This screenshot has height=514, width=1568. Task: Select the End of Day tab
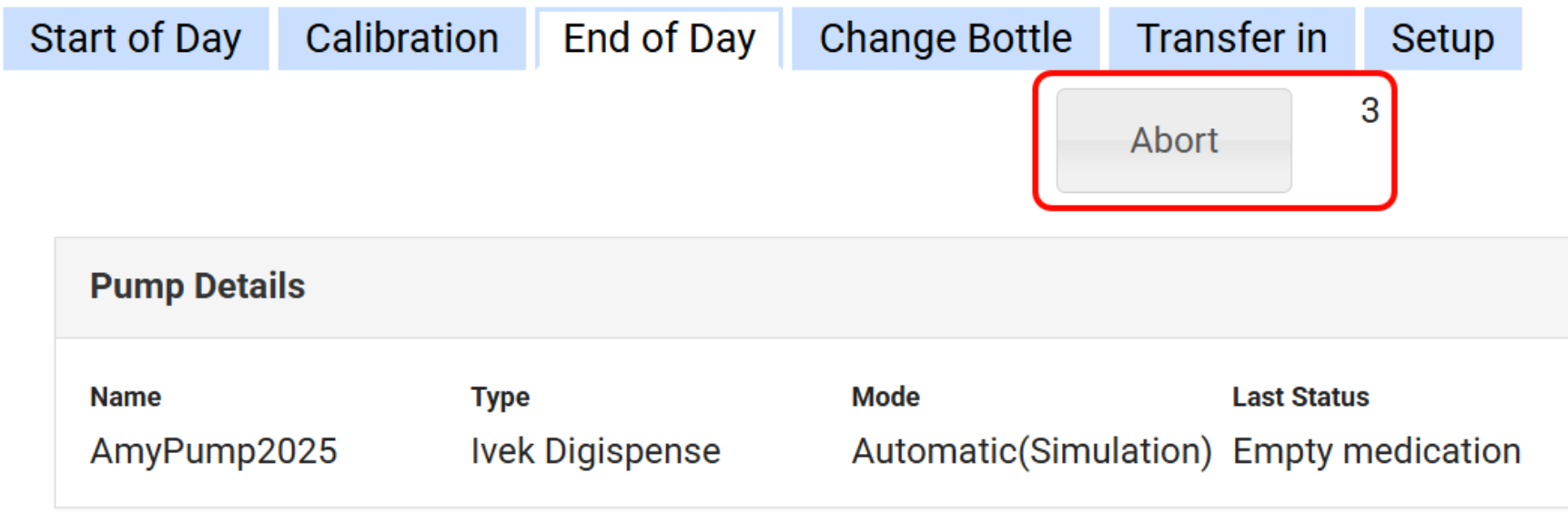(659, 39)
